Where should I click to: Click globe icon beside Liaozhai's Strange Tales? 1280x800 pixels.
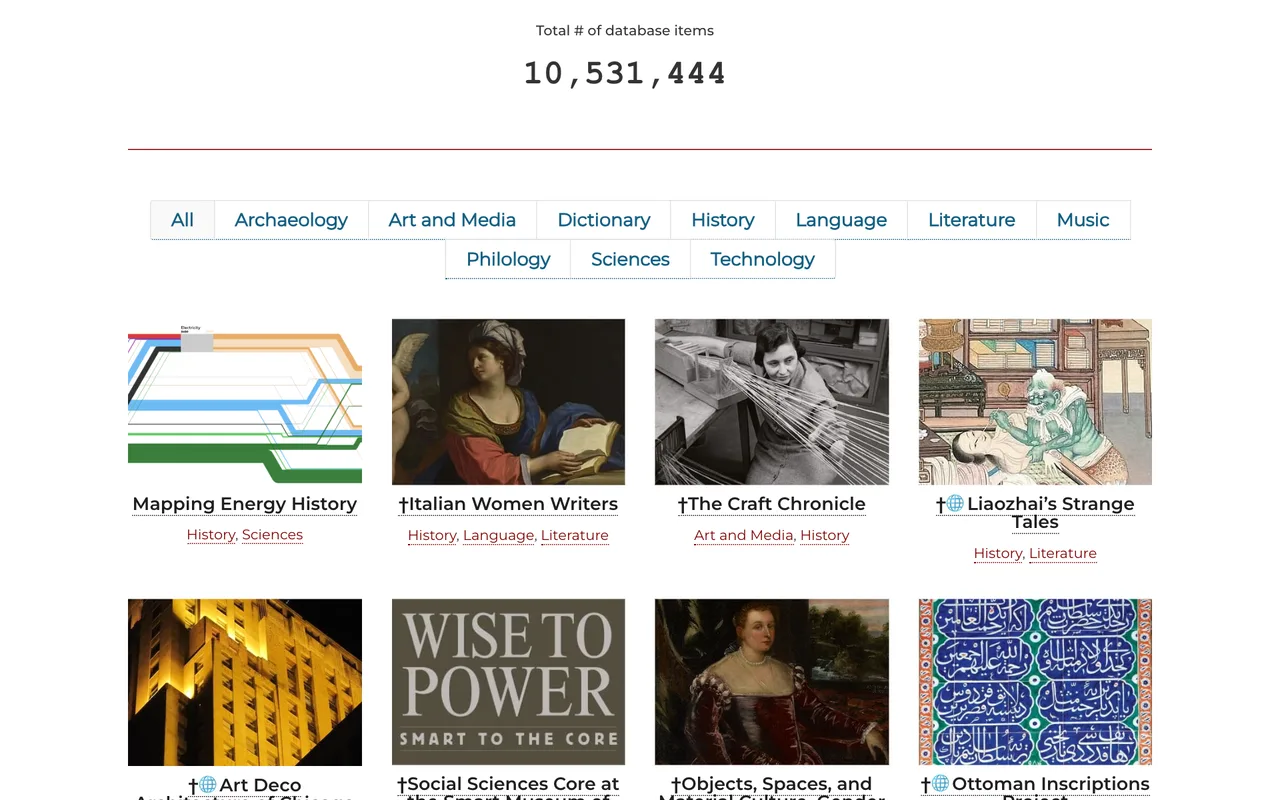[955, 503]
